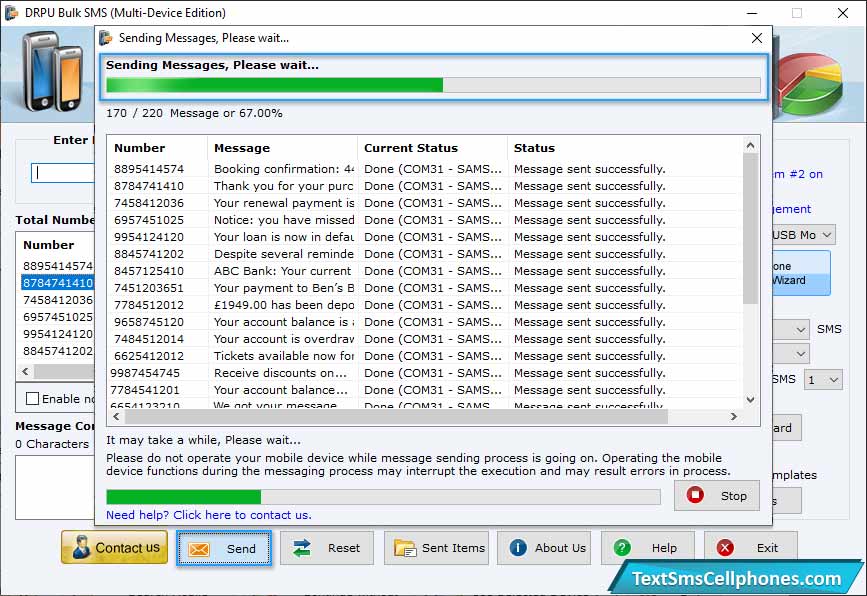Select the 'Tickets available now for' message

coord(284,356)
